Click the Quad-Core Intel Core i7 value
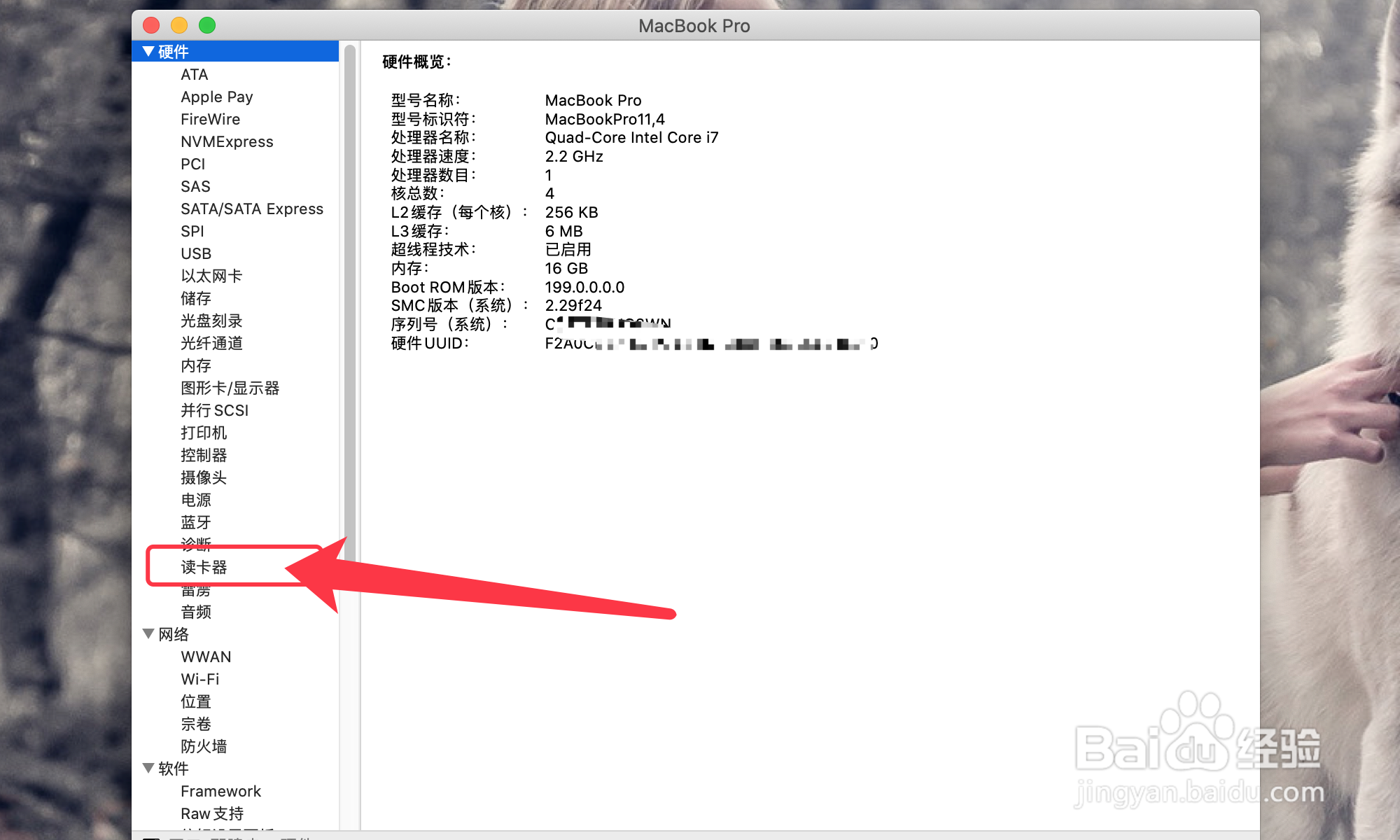1400x840 pixels. [x=631, y=137]
